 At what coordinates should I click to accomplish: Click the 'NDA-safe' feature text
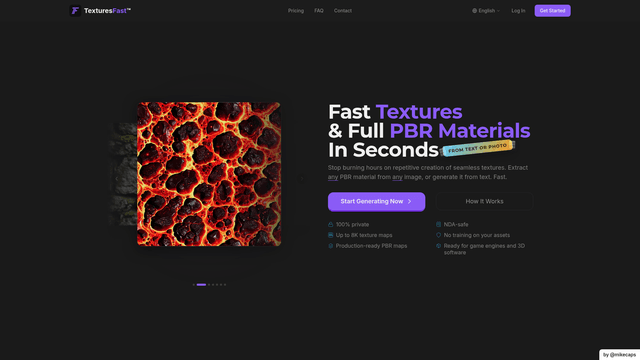[456, 224]
